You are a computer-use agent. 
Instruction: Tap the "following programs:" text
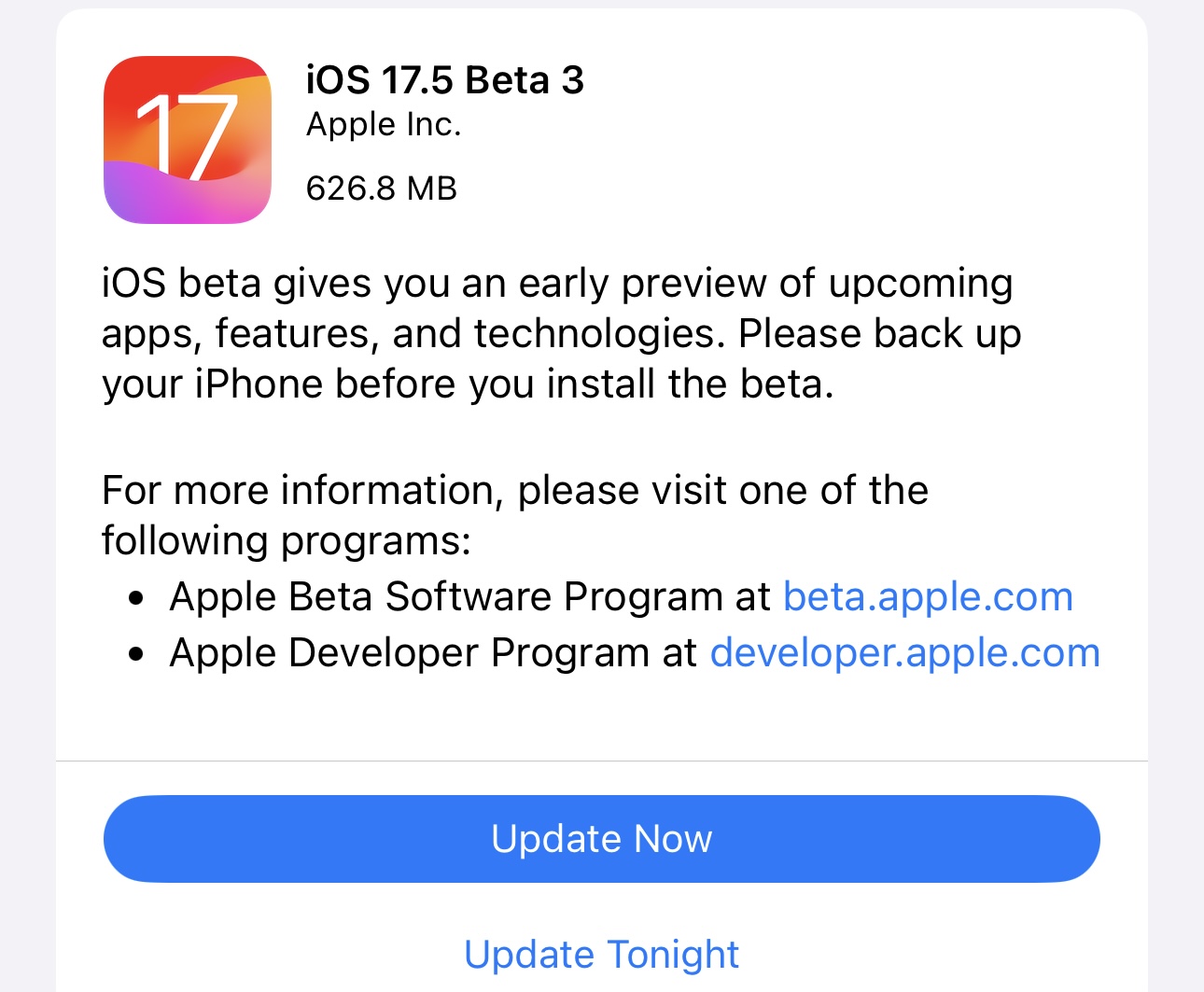click(286, 541)
